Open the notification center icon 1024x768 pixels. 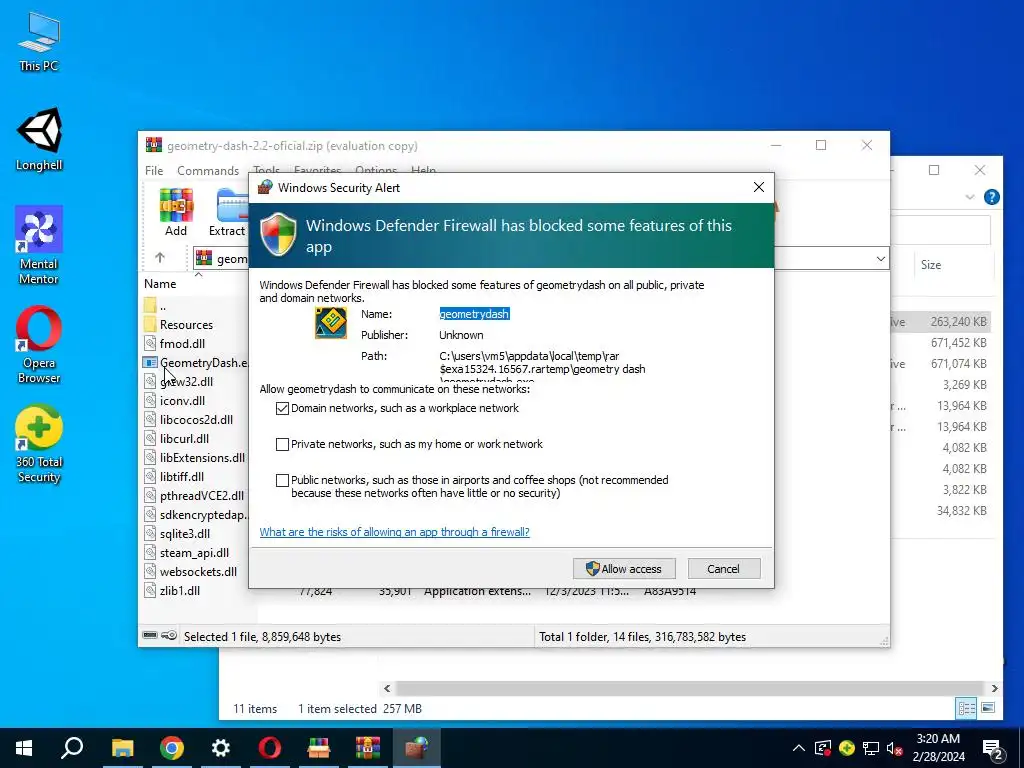click(x=993, y=748)
